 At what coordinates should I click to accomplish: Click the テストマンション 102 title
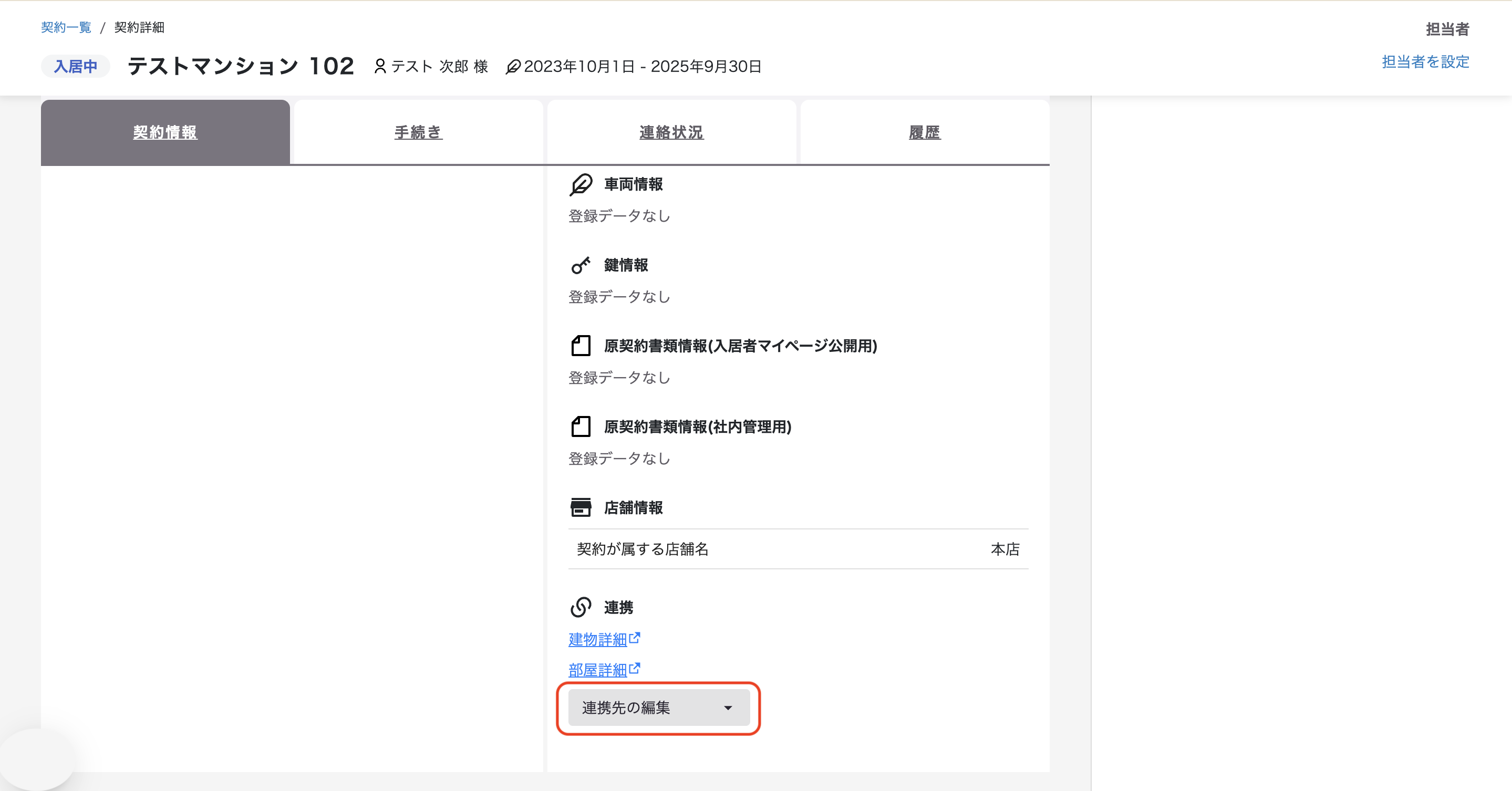[241, 66]
